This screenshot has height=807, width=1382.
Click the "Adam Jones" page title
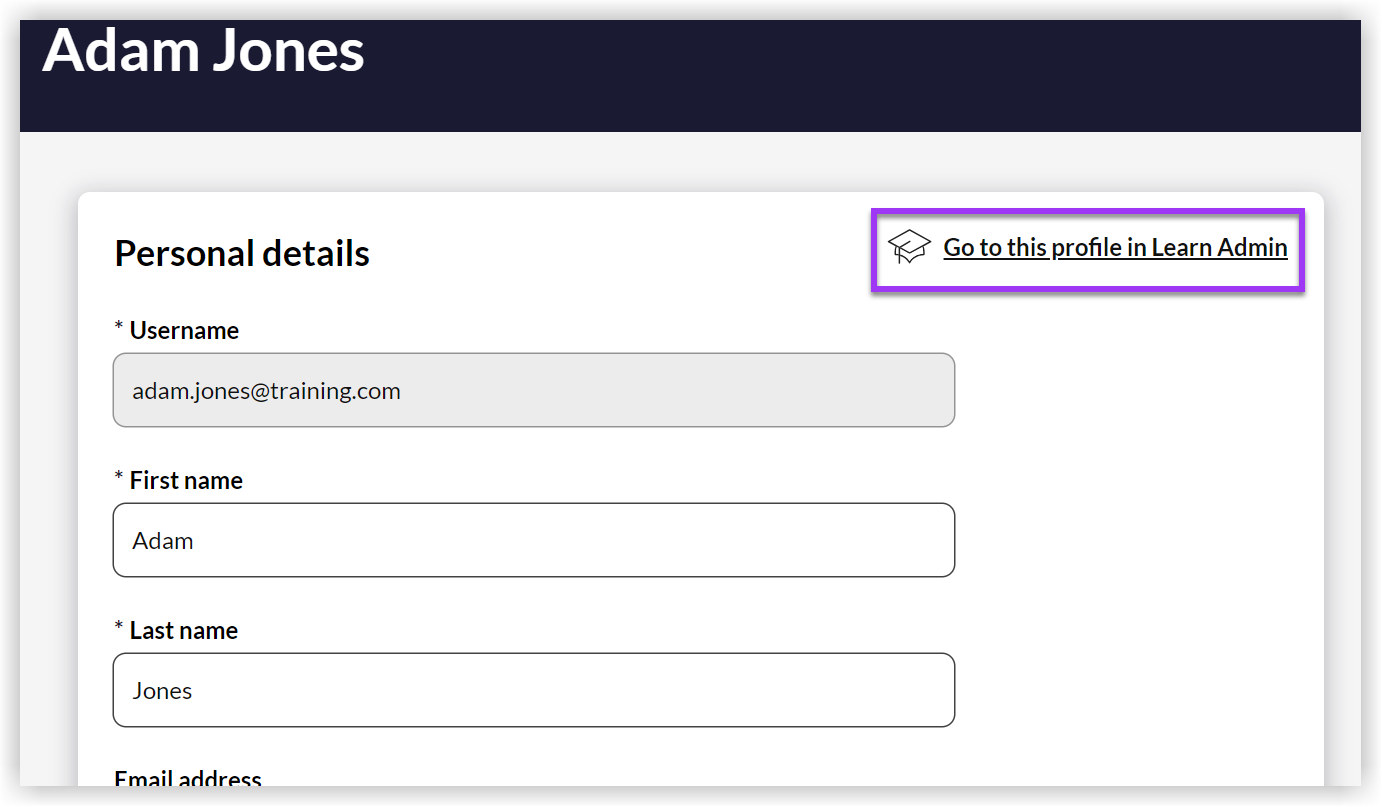click(203, 51)
